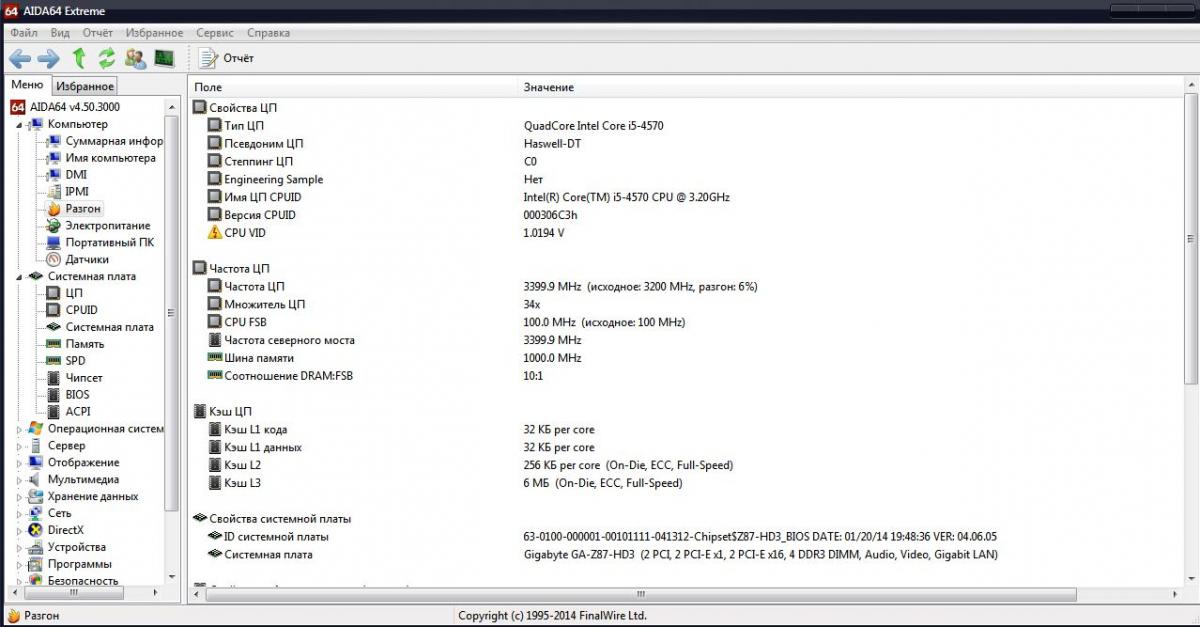Image resolution: width=1200 pixels, height=627 pixels.
Task: Open the system monitor graph icon
Action: pyautogui.click(x=164, y=58)
